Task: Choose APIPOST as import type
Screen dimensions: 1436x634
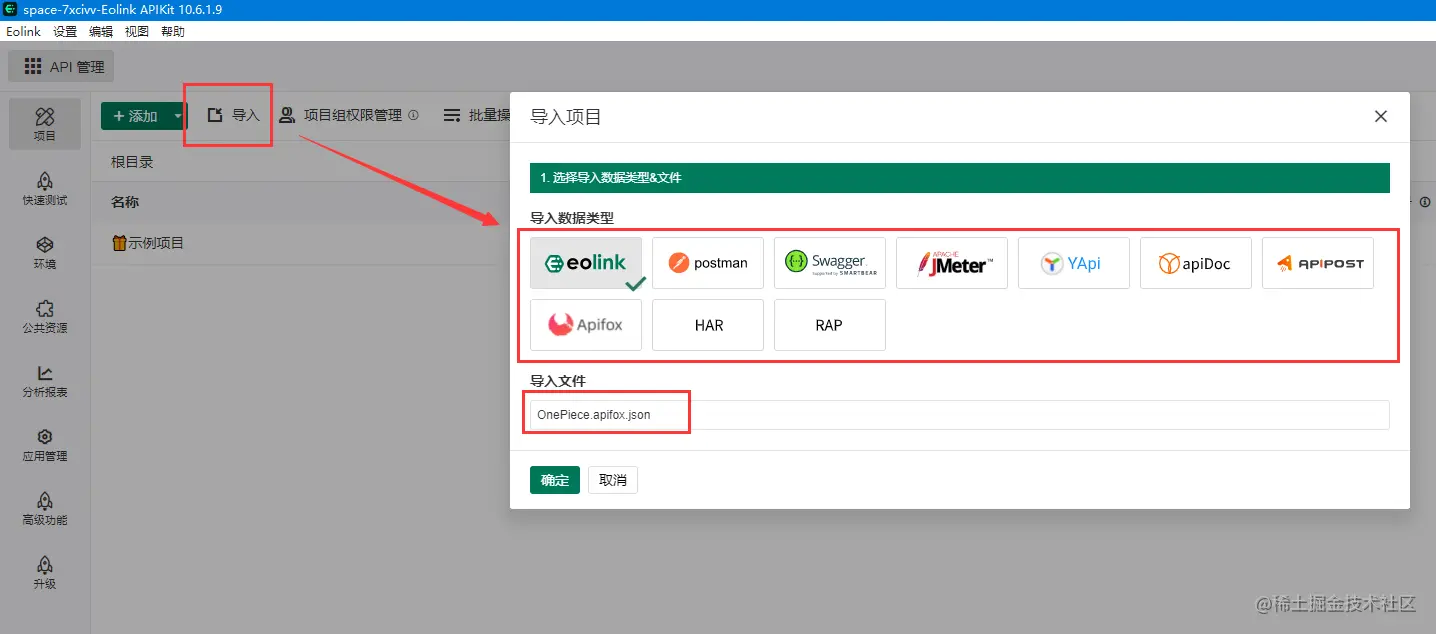Action: 1318,263
